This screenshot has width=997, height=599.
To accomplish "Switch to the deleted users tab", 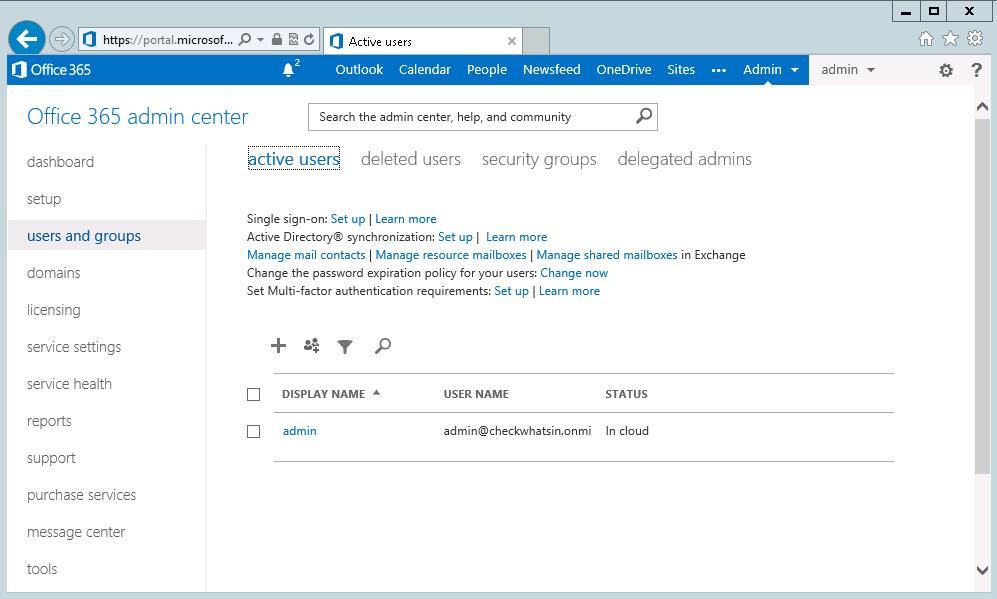I will [411, 159].
